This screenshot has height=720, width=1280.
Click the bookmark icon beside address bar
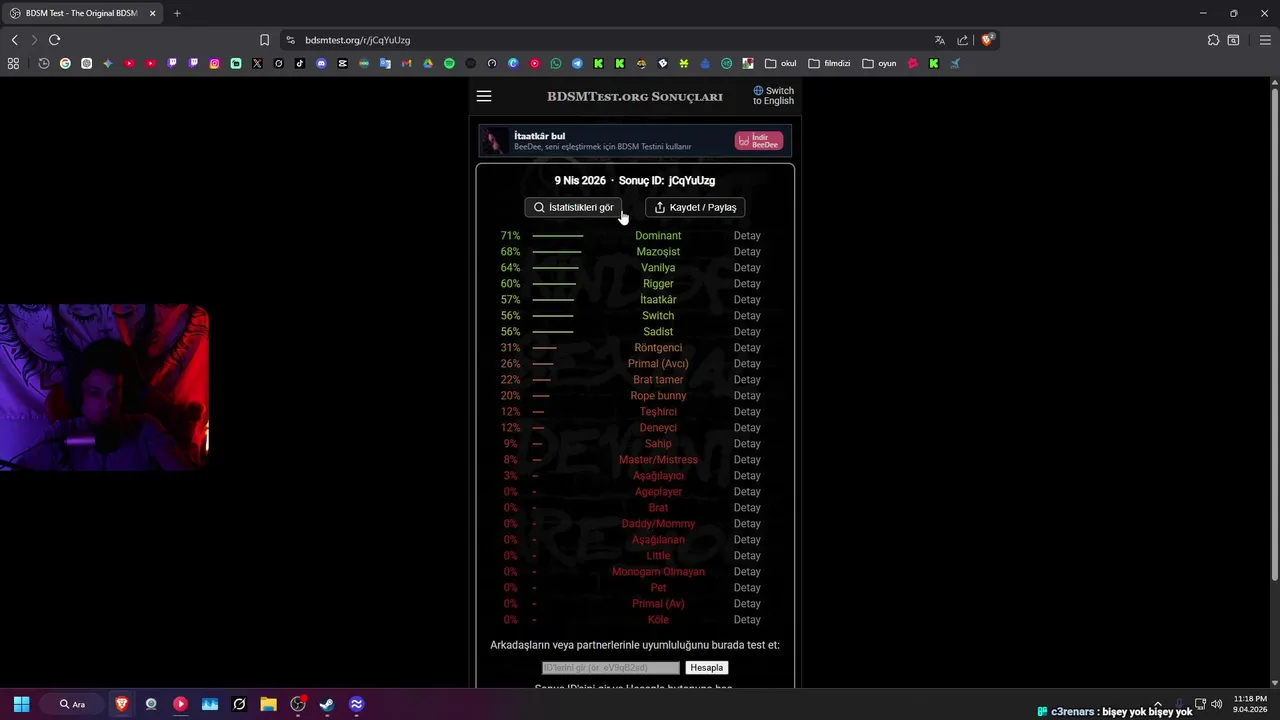point(264,40)
